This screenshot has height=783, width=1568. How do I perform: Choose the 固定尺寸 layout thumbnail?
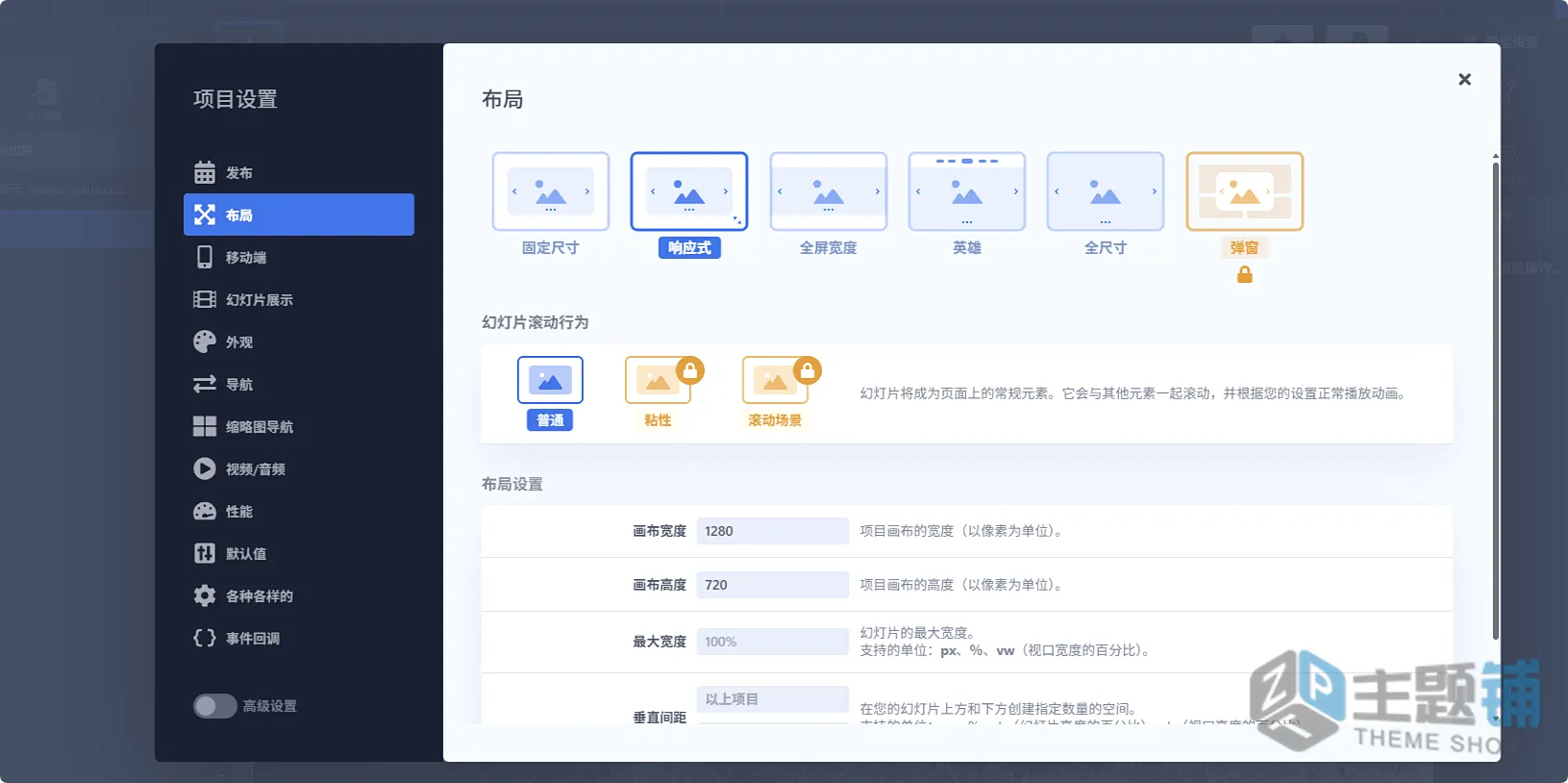551,191
